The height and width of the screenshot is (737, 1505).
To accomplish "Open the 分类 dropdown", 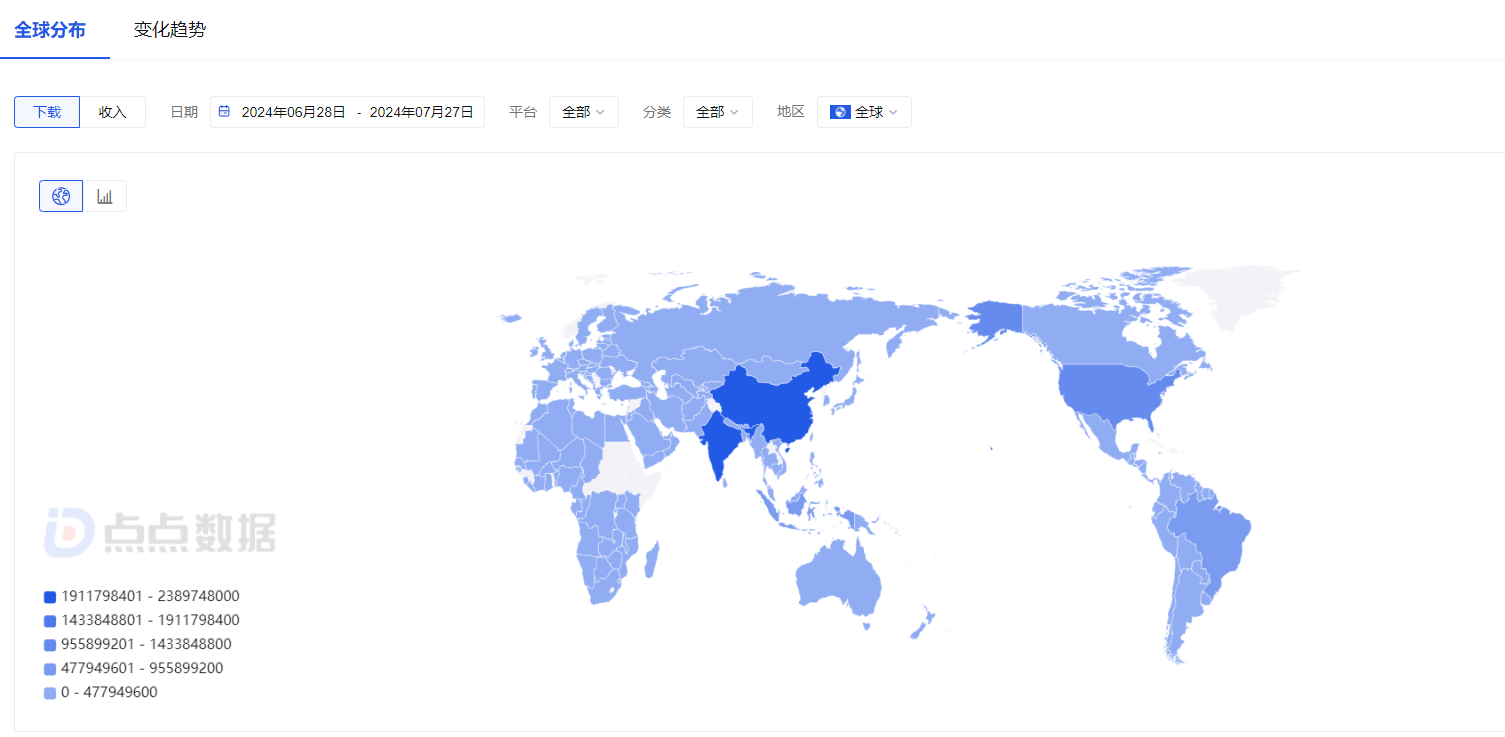I will click(717, 112).
